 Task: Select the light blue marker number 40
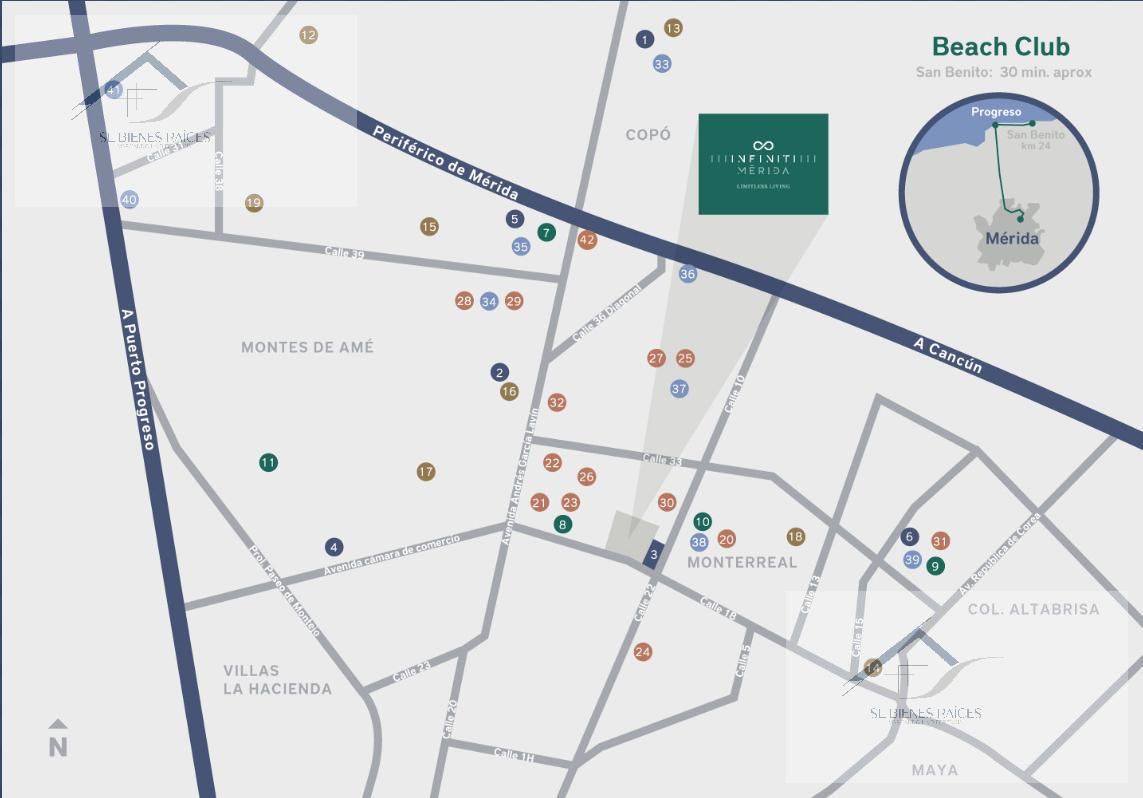point(129,199)
